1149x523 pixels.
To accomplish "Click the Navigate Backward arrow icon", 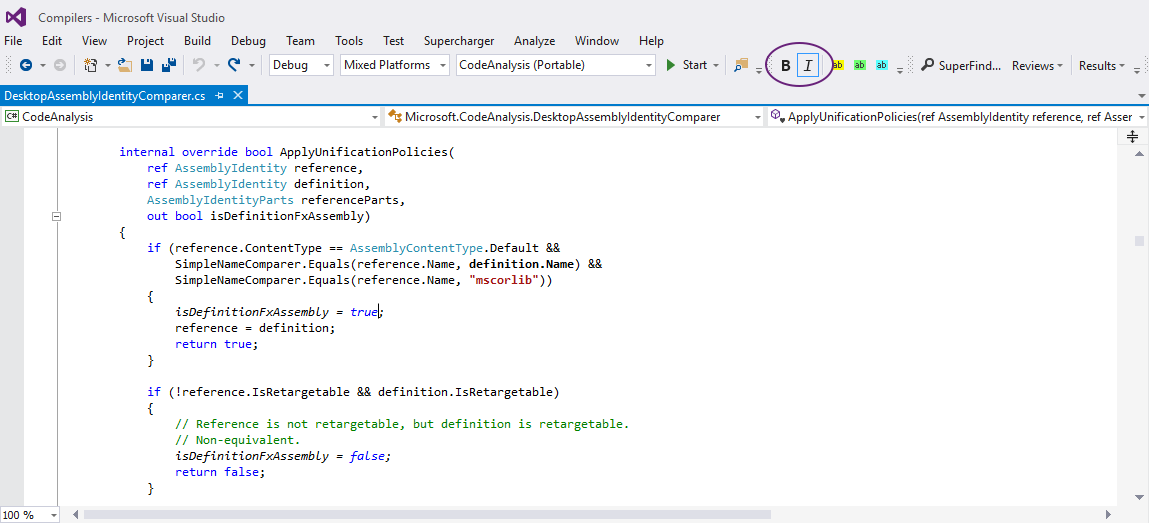I will click(26, 65).
